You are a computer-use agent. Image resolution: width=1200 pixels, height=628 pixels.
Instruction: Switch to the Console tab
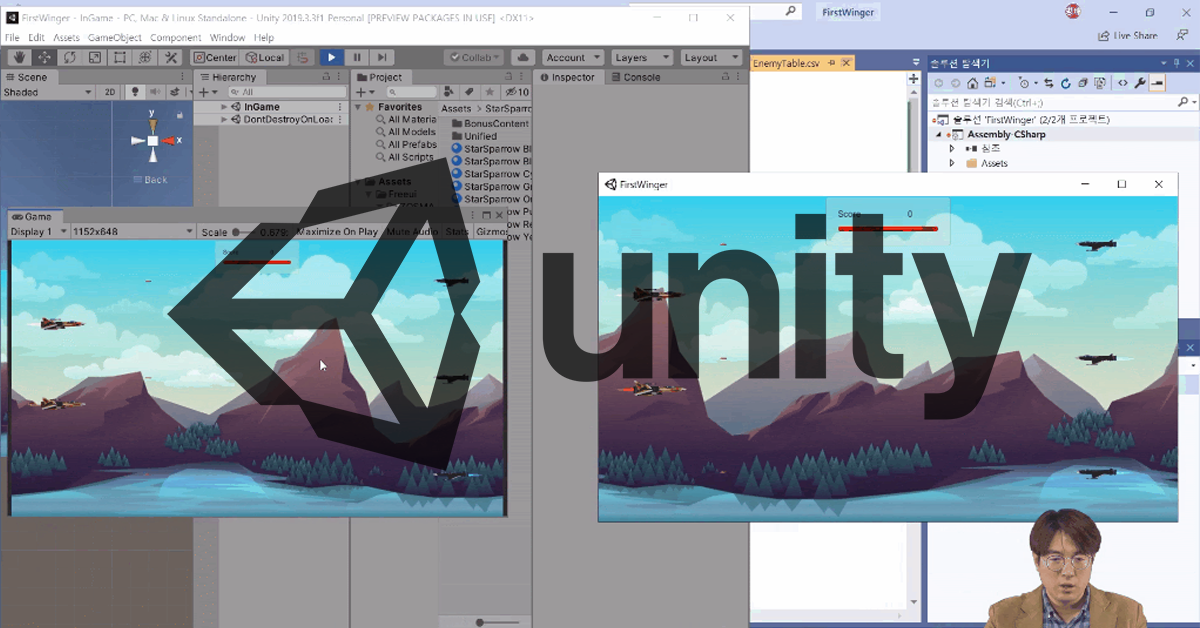(641, 77)
